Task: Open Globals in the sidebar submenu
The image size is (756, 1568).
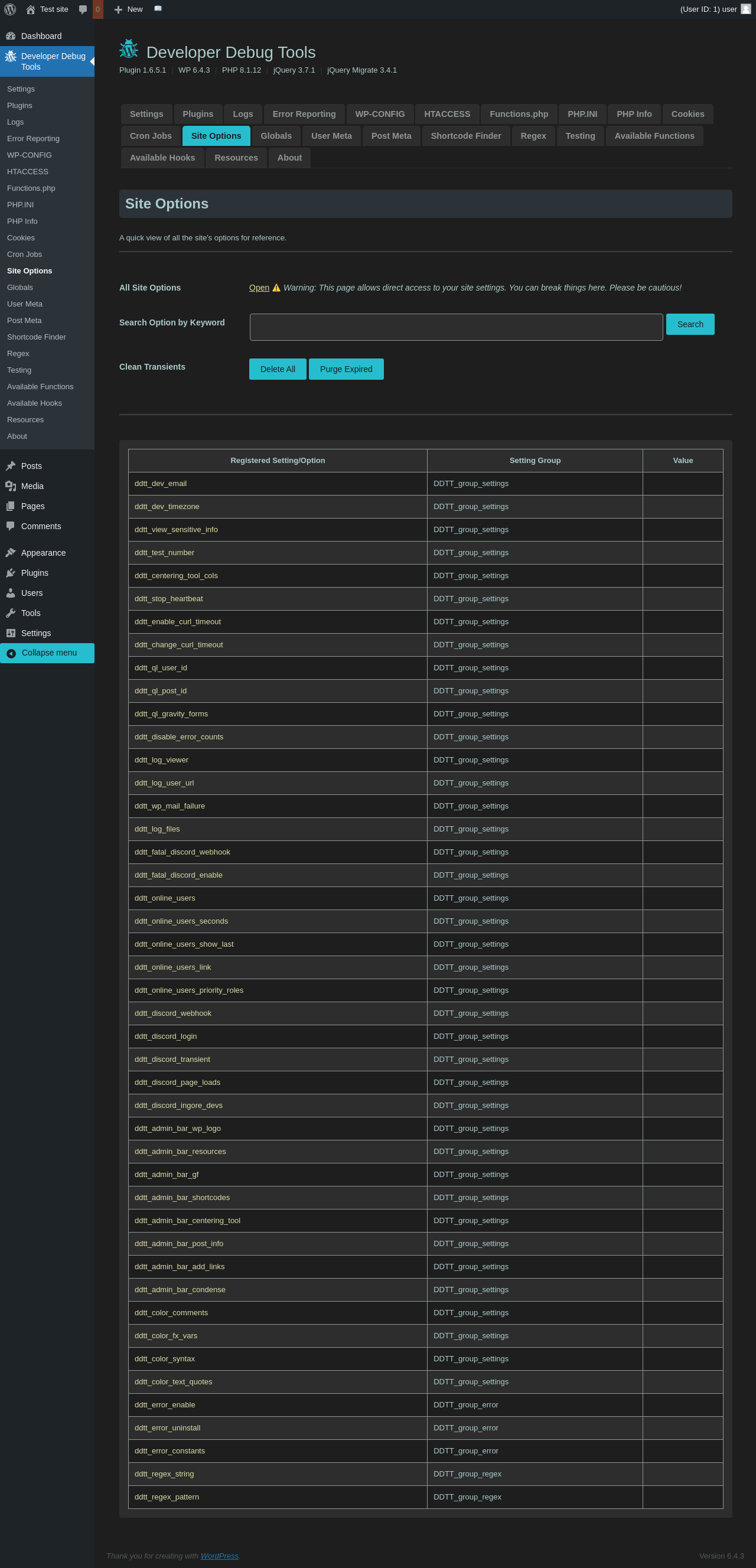Action: tap(20, 287)
